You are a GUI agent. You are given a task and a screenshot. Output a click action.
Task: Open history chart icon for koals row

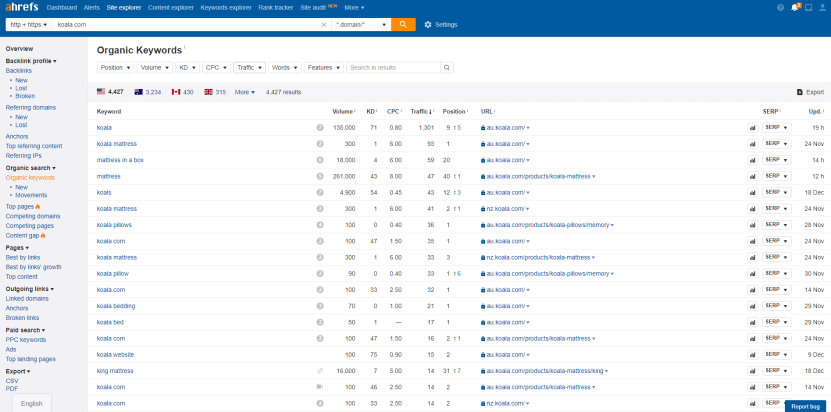[x=753, y=192]
